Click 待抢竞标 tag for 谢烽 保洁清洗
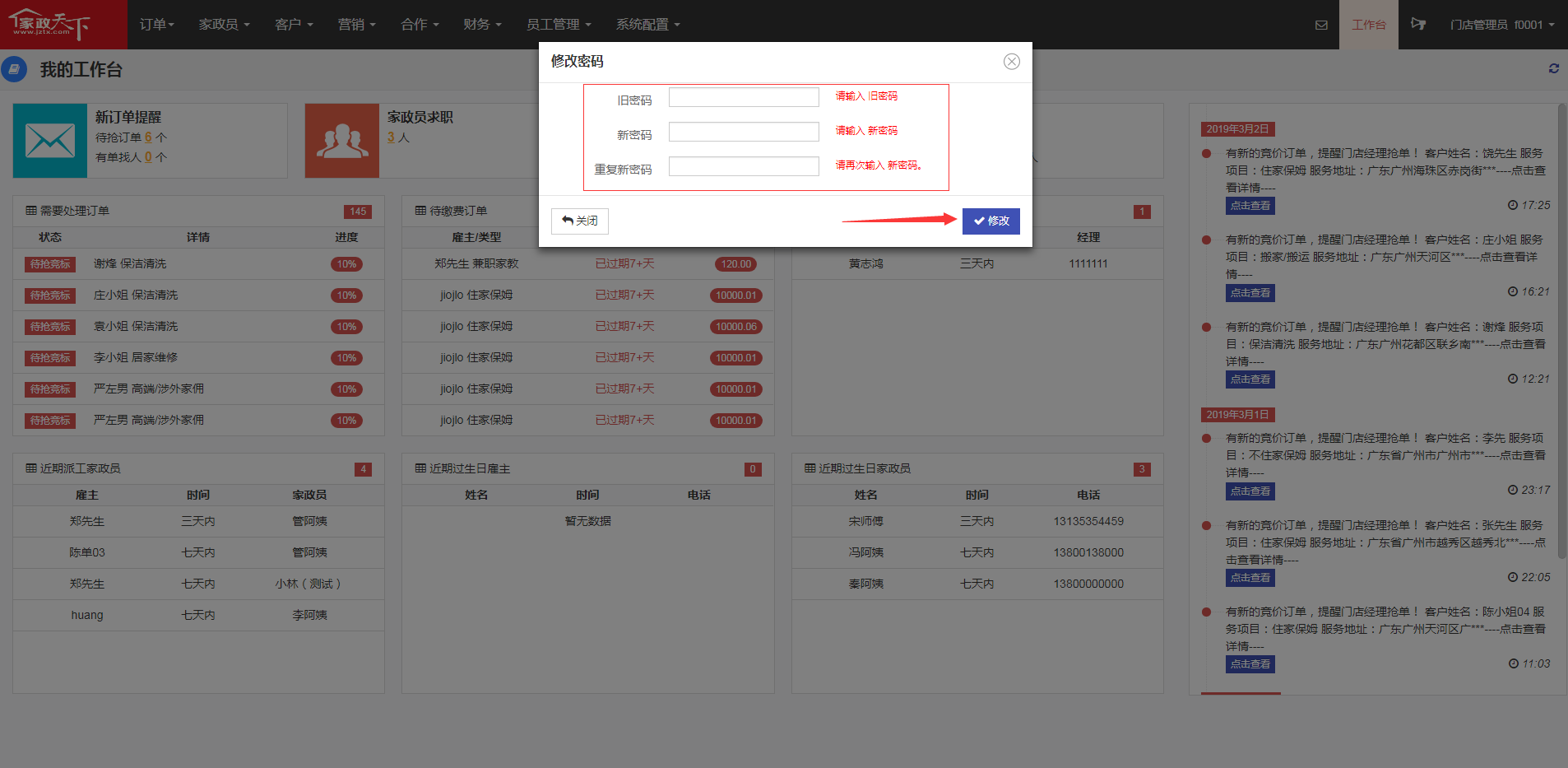 click(50, 264)
